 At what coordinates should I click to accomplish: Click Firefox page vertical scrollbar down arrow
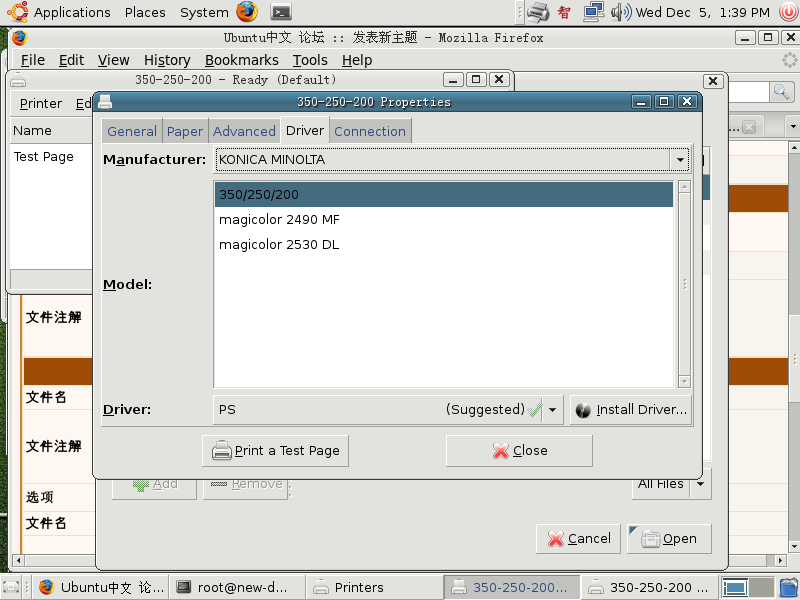point(794,546)
